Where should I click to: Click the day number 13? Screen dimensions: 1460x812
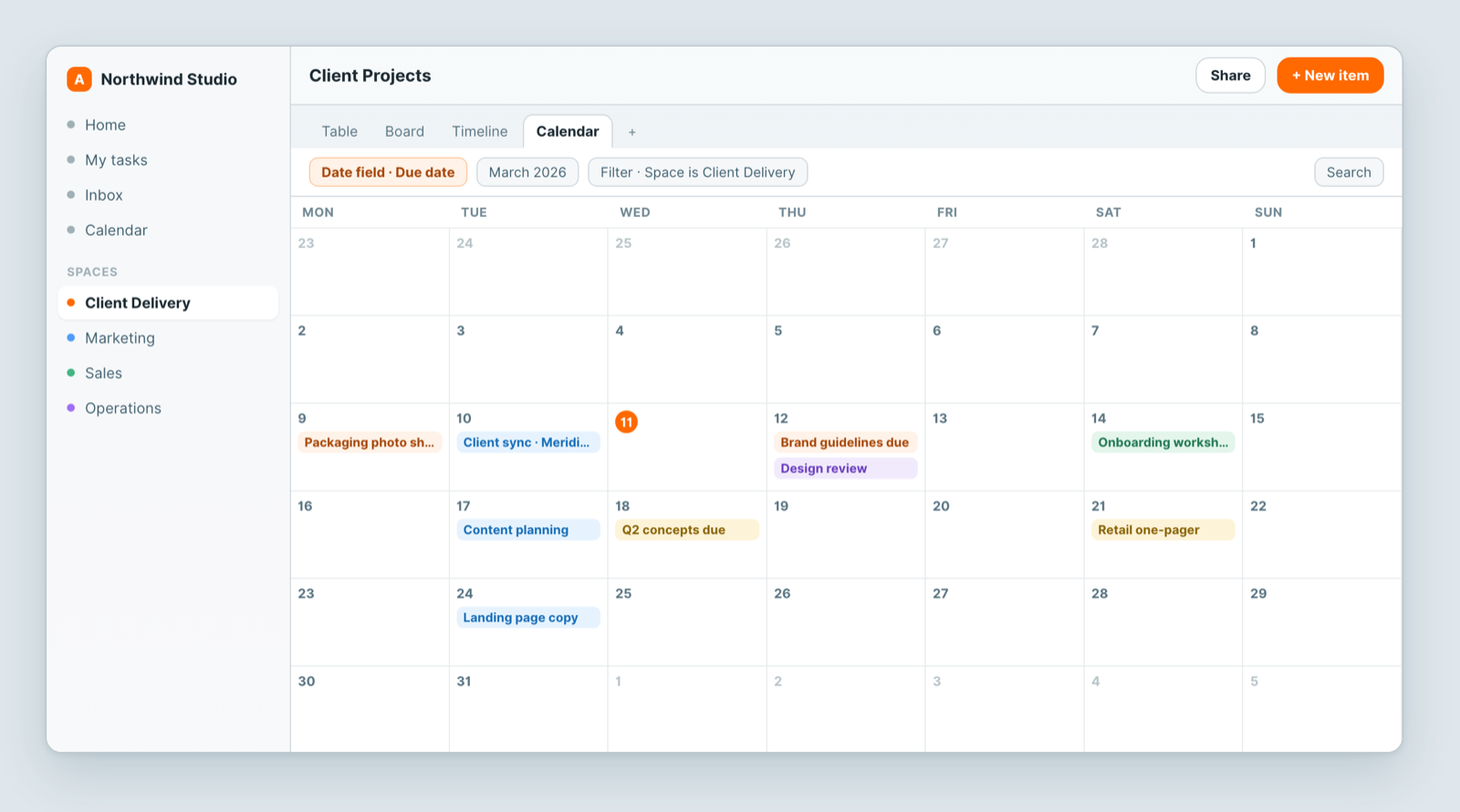[x=940, y=419]
